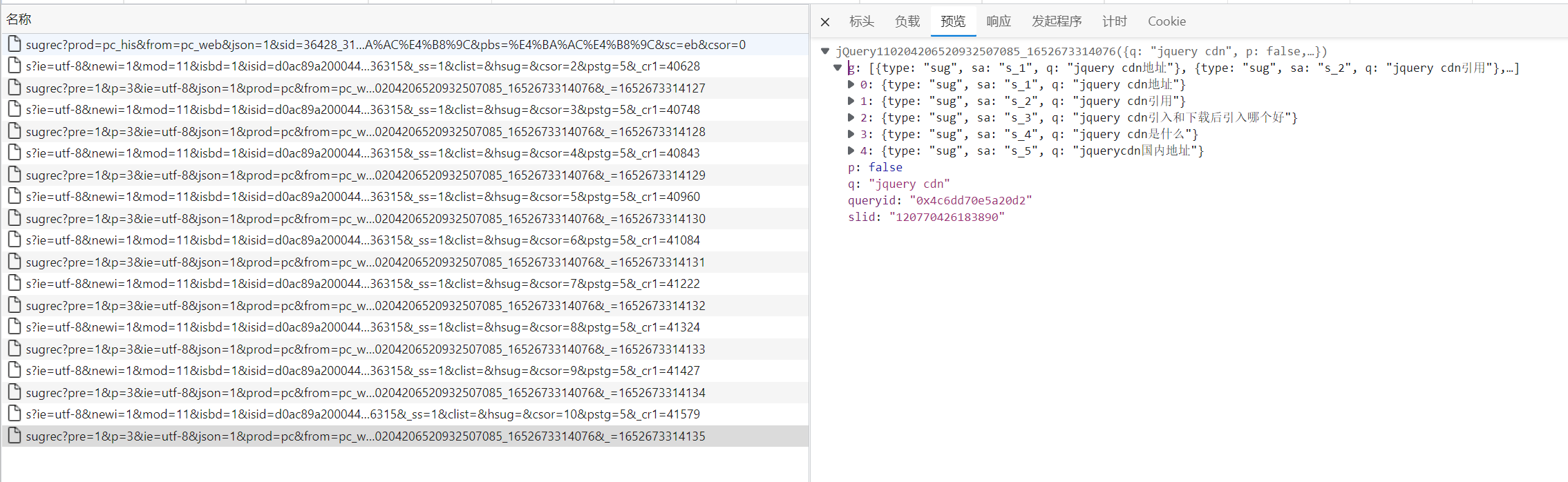Viewport: 1568px width, 482px height.
Task: Select request with csor=9 and _cr1=41427
Action: pos(405,371)
